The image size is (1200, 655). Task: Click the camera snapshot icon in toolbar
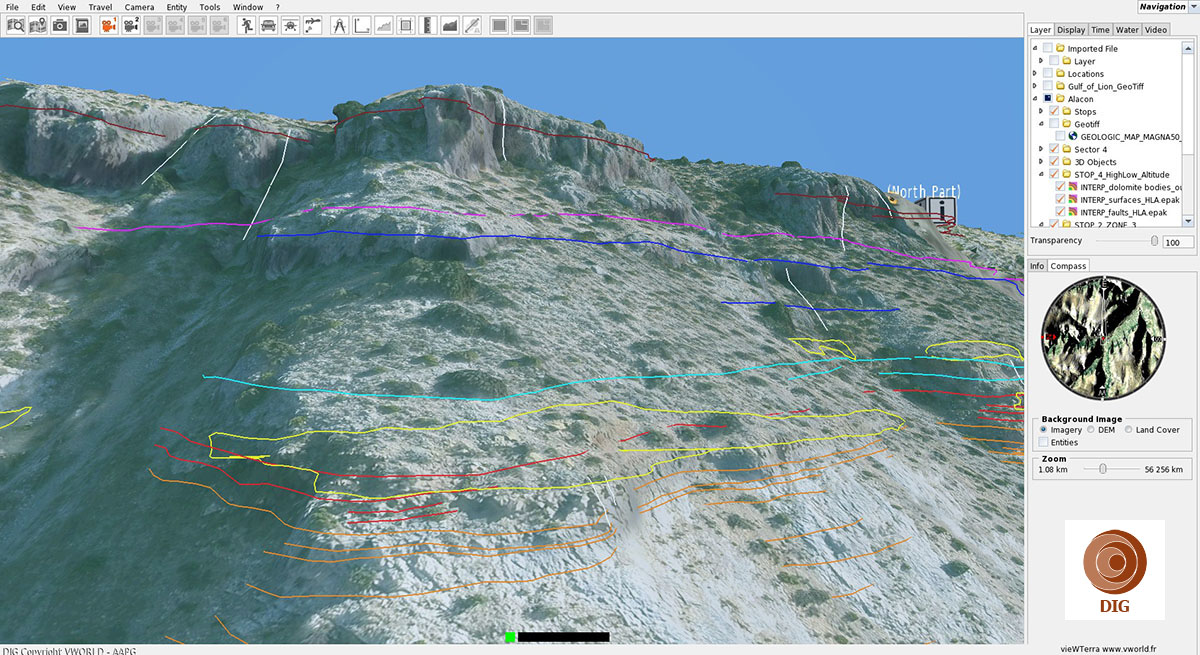[60, 25]
